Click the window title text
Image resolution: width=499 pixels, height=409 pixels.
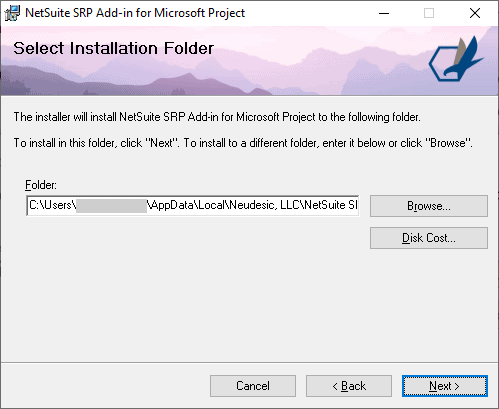(135, 13)
